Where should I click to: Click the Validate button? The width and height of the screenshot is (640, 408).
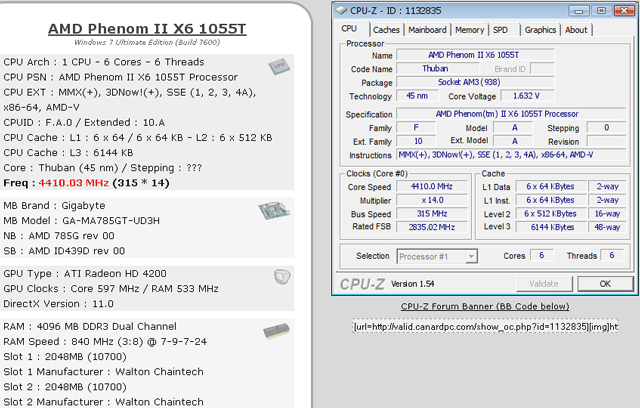pyautogui.click(x=544, y=284)
